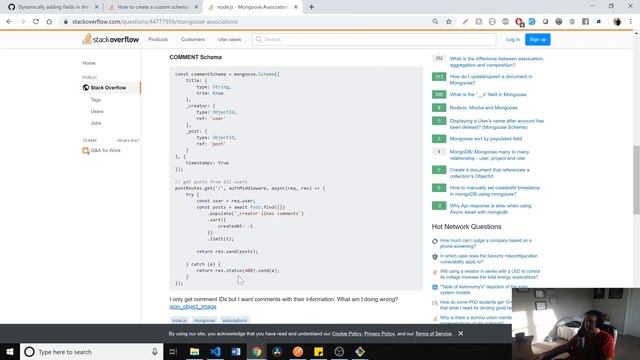Click the Windows taskbar search box
Image resolution: width=640 pixels, height=360 pixels.
pos(91,351)
